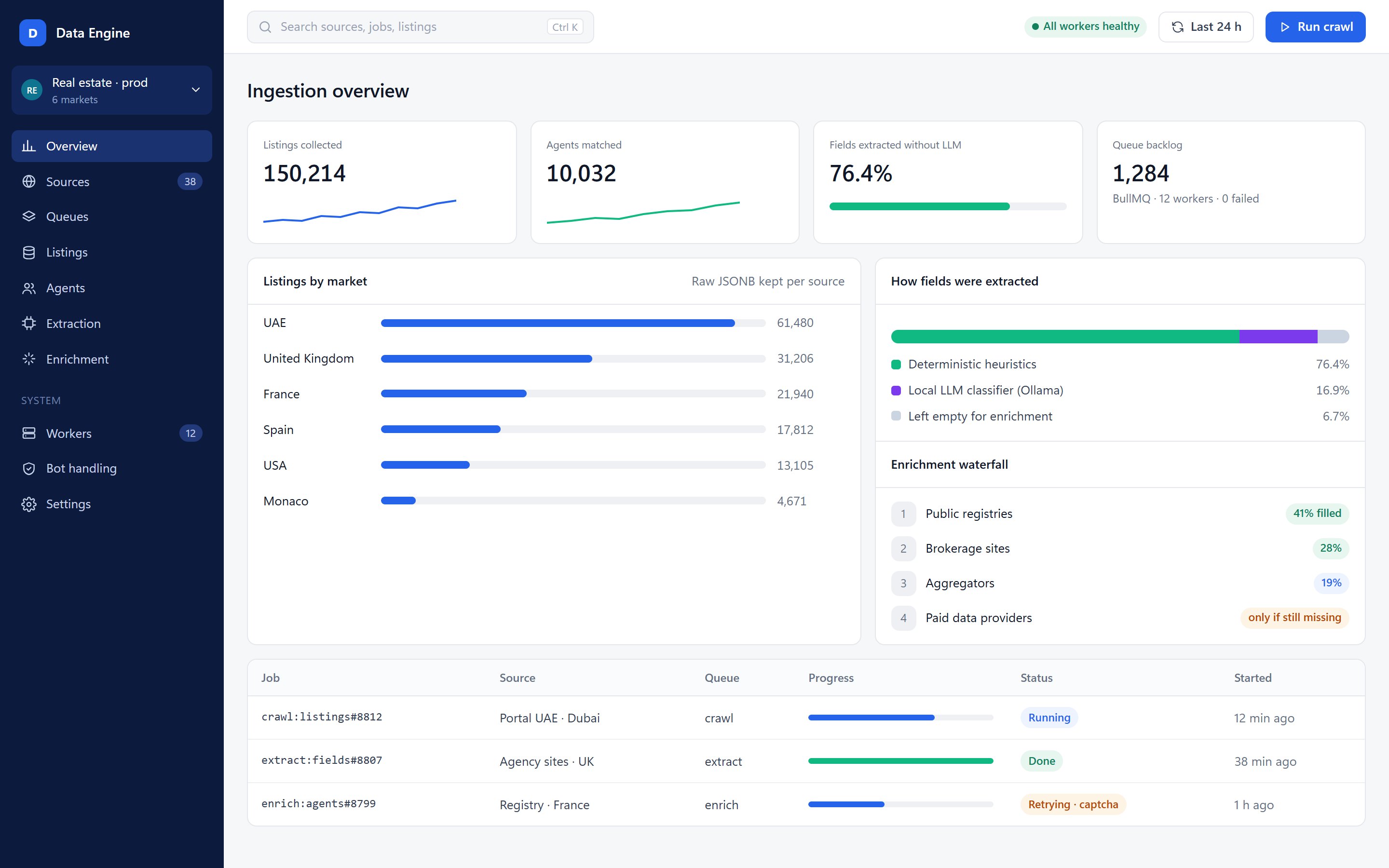Click the Listings collected sparkline card

point(381,182)
